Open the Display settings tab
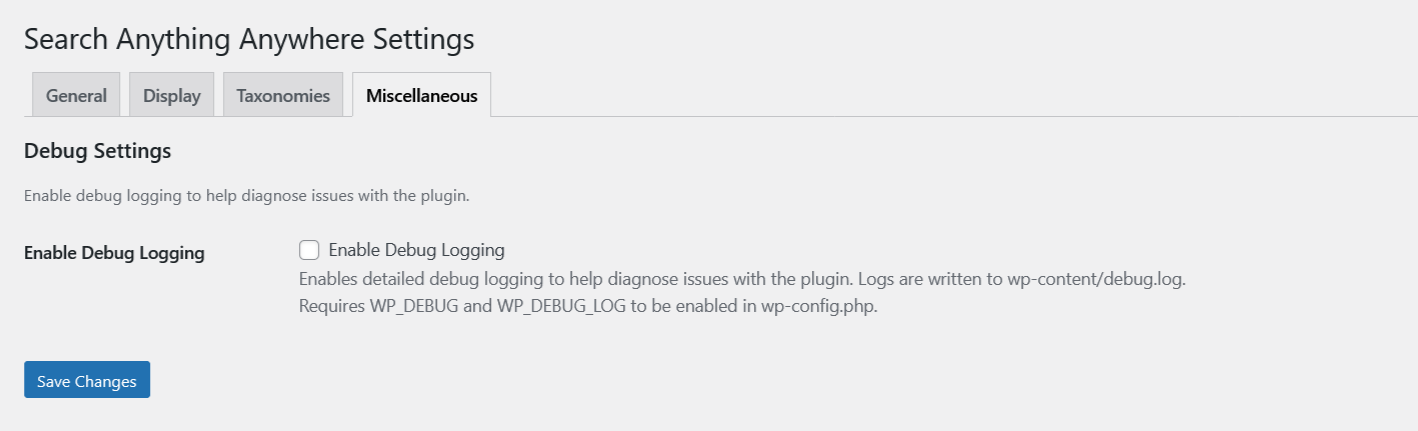This screenshot has height=431, width=1418. (x=172, y=96)
